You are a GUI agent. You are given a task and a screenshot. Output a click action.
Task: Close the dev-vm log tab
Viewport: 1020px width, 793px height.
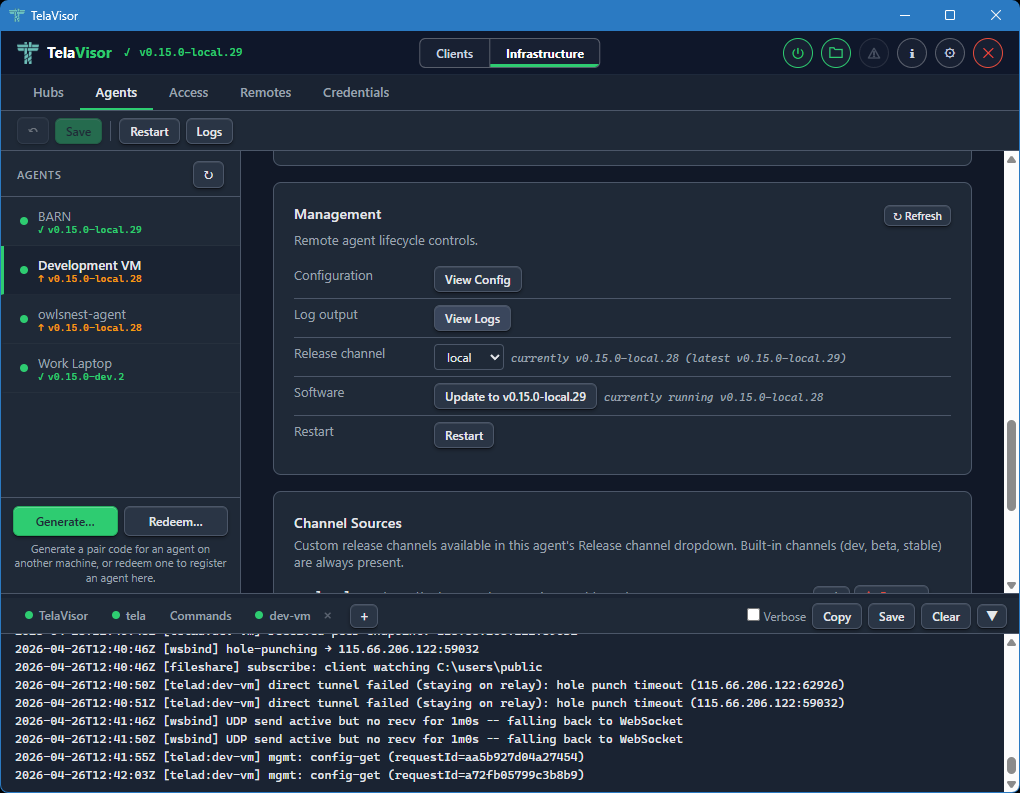tap(328, 615)
